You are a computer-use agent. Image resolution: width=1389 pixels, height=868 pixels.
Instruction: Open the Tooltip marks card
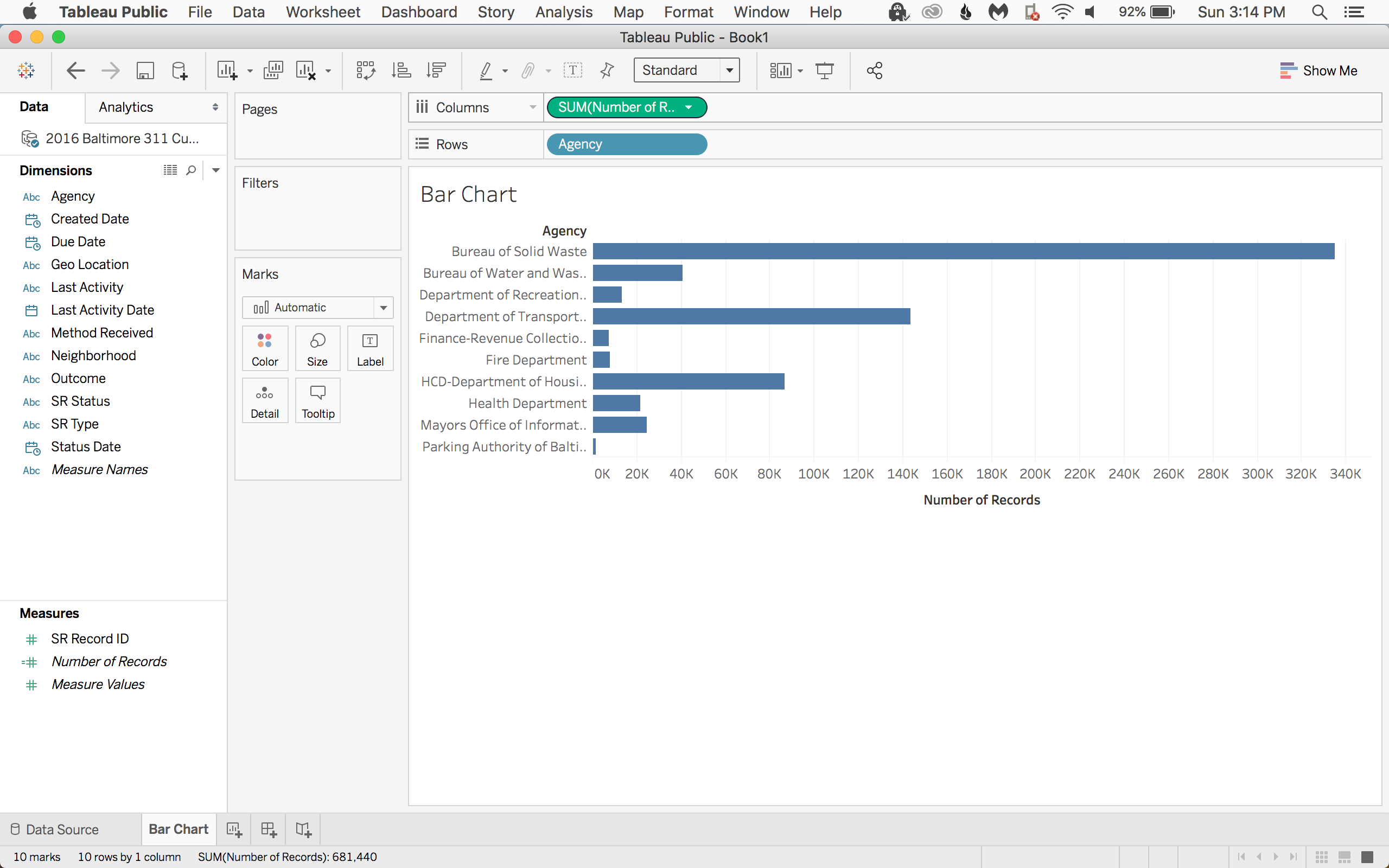pos(317,401)
